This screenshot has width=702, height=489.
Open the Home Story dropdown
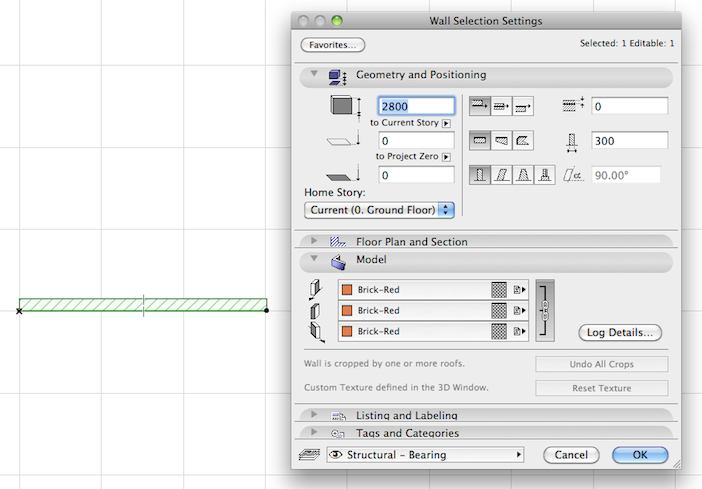(379, 210)
